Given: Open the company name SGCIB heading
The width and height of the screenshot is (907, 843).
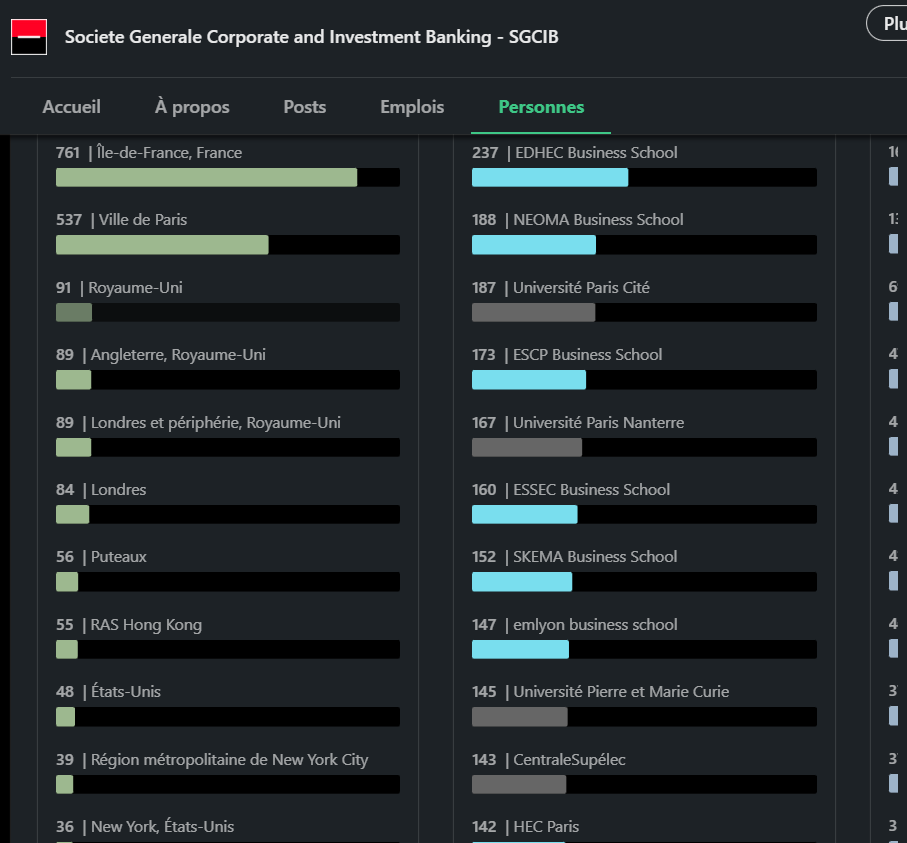Looking at the screenshot, I should (x=311, y=37).
